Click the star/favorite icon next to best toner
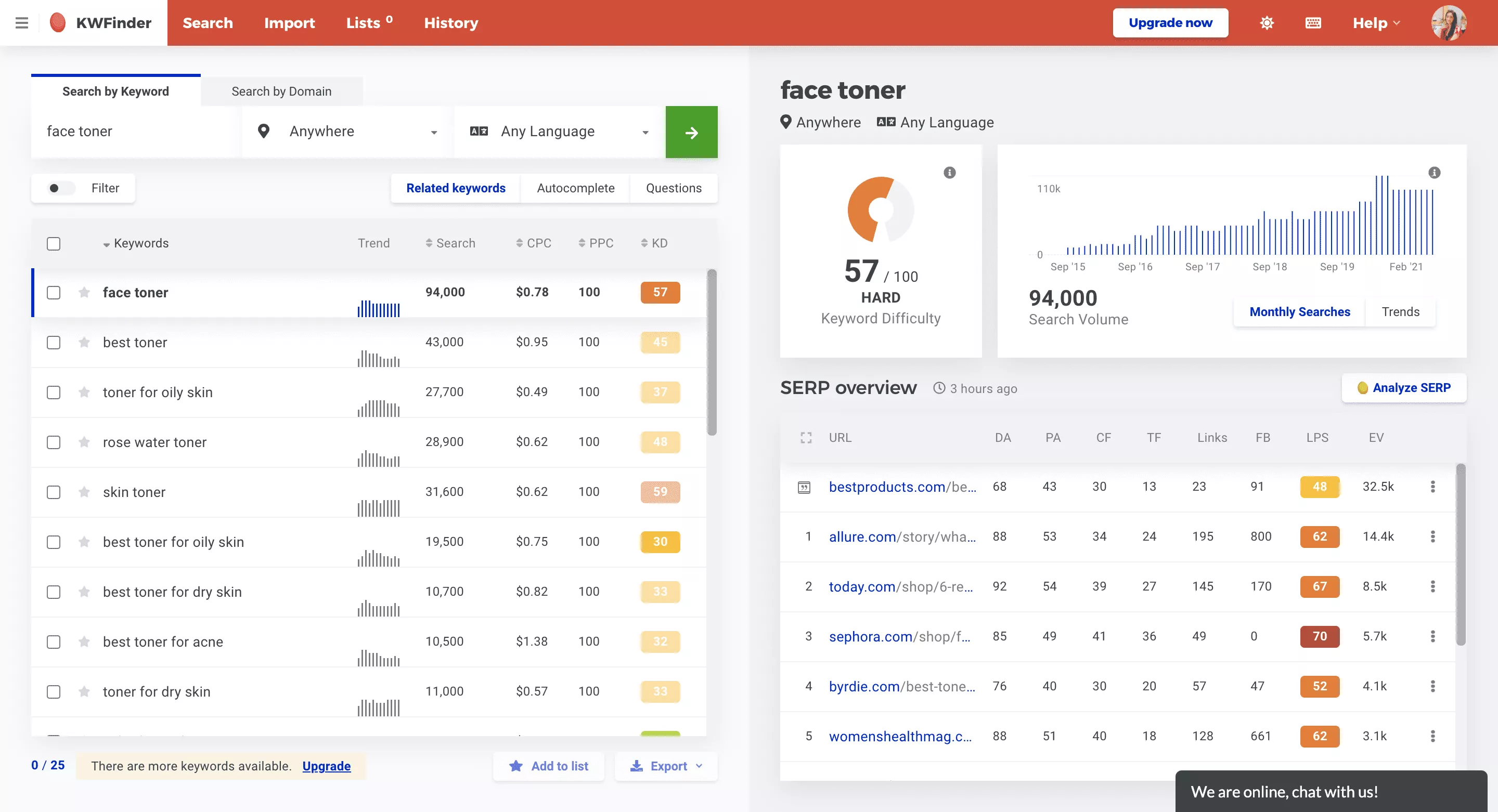The height and width of the screenshot is (812, 1498). (83, 341)
